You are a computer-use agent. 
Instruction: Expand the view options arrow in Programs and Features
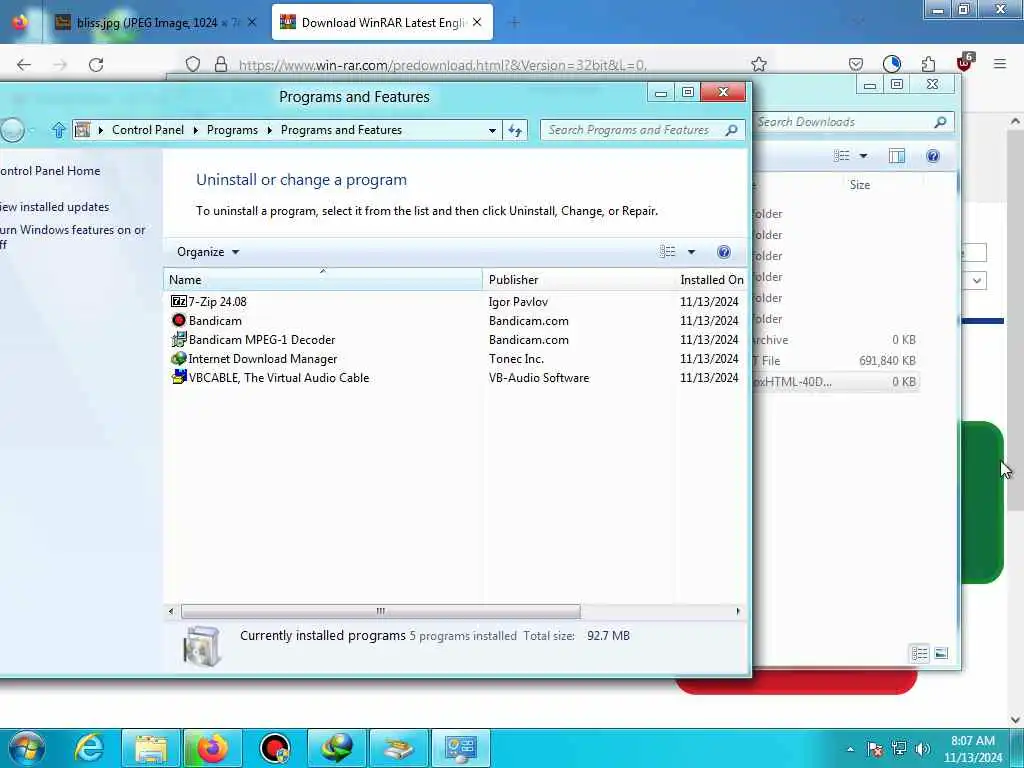[x=692, y=252]
